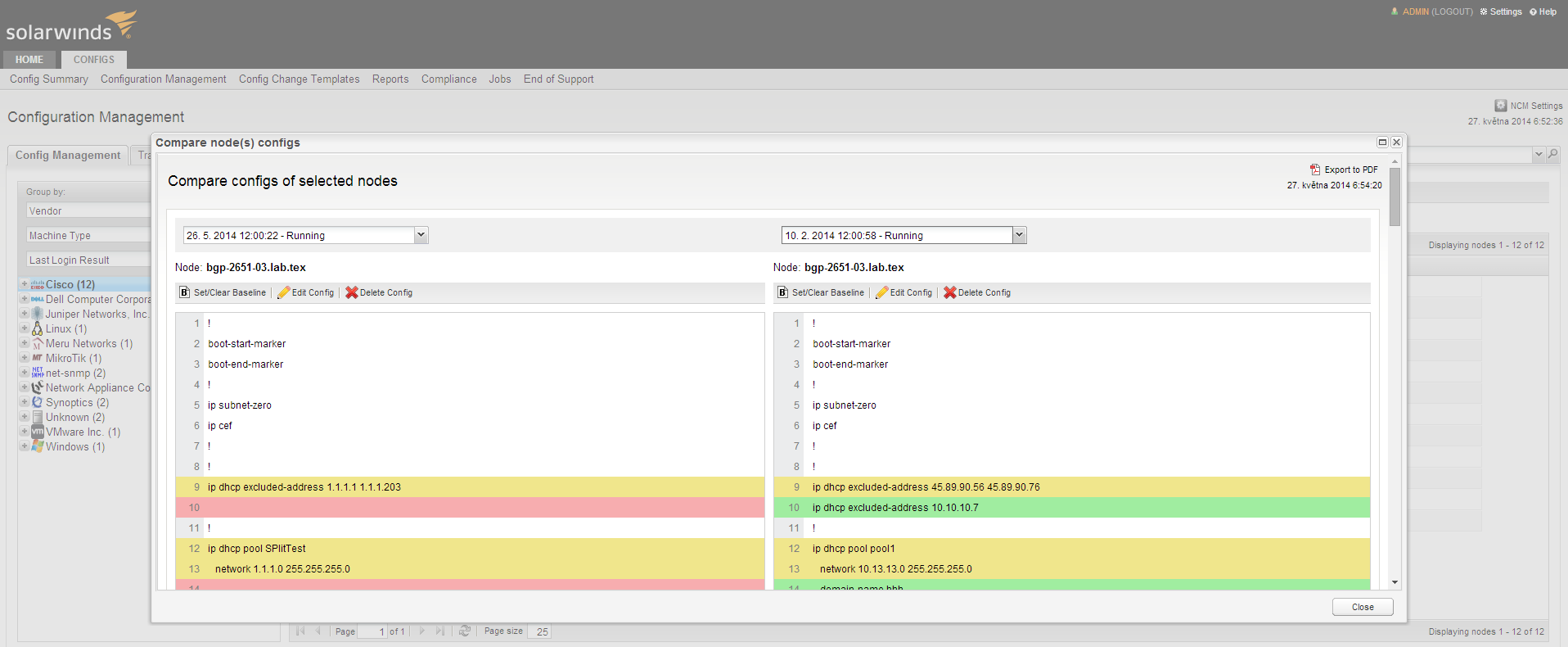Click the VMware Inc. vendor icon
The width and height of the screenshot is (1568, 647).
pos(37,432)
